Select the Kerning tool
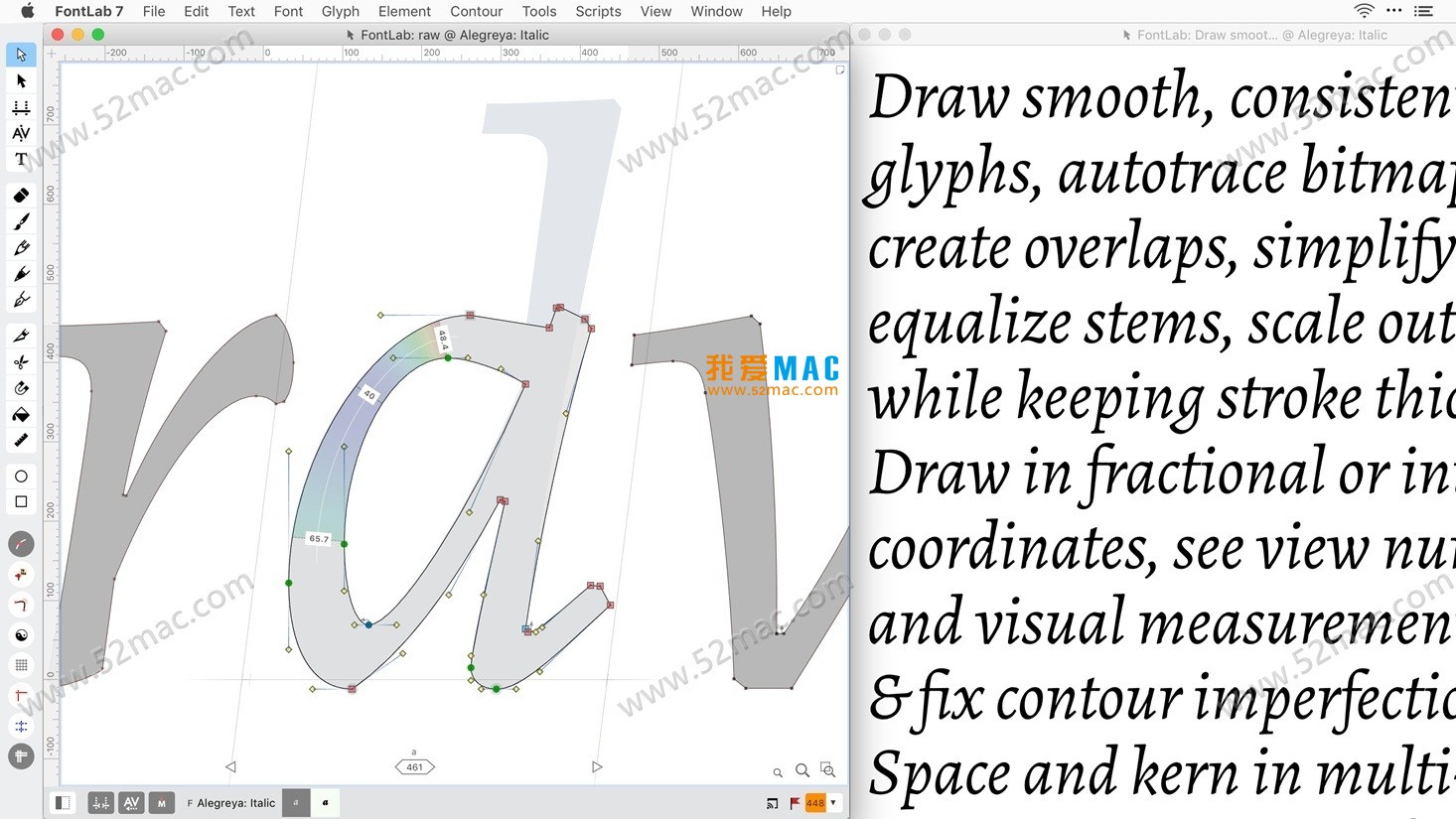Image resolution: width=1456 pixels, height=819 pixels. pos(21,133)
